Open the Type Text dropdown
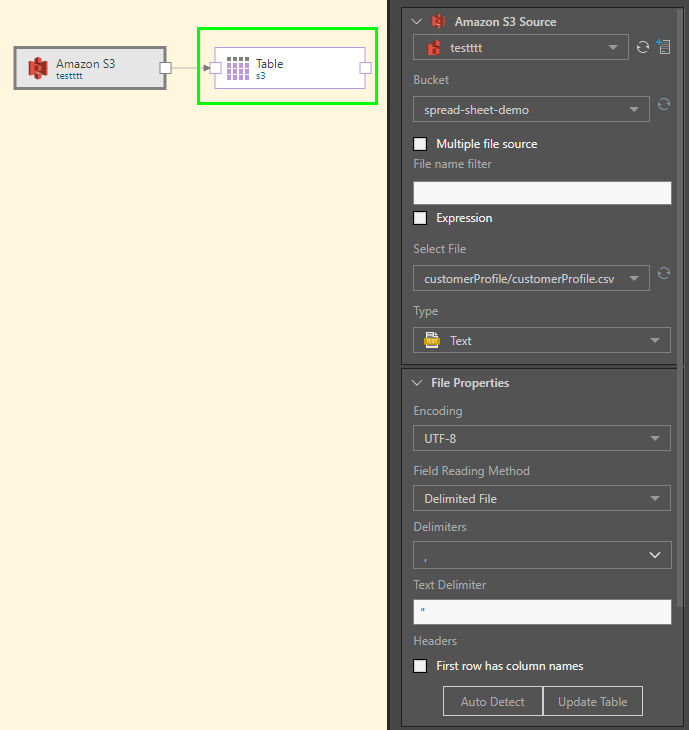Image resolution: width=689 pixels, height=730 pixels. 542,340
